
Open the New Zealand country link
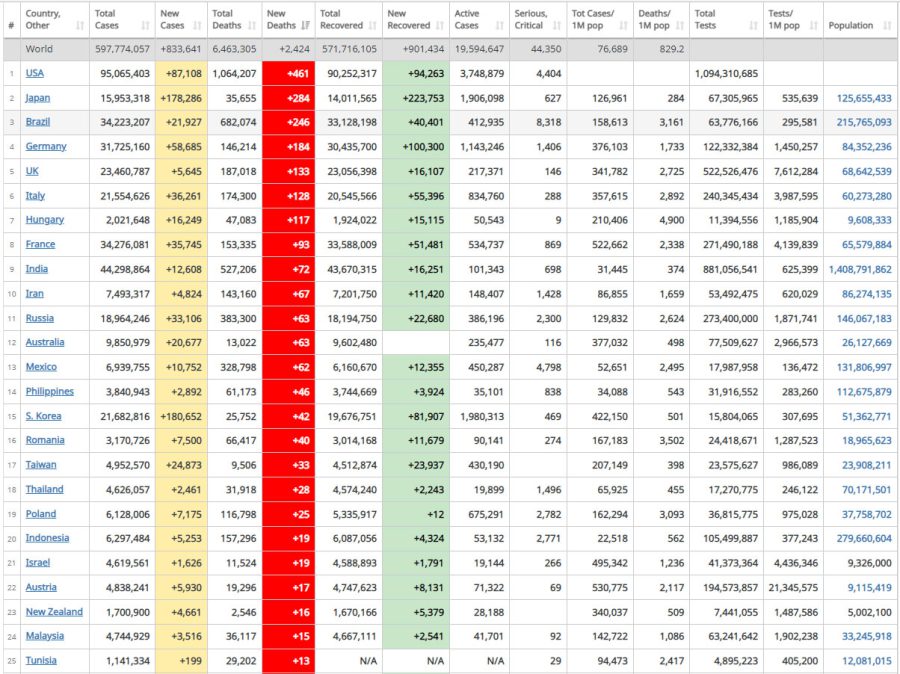55,612
